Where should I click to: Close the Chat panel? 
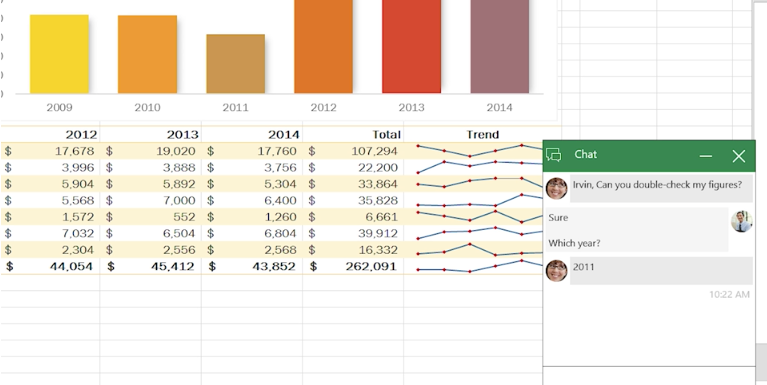[x=739, y=156]
